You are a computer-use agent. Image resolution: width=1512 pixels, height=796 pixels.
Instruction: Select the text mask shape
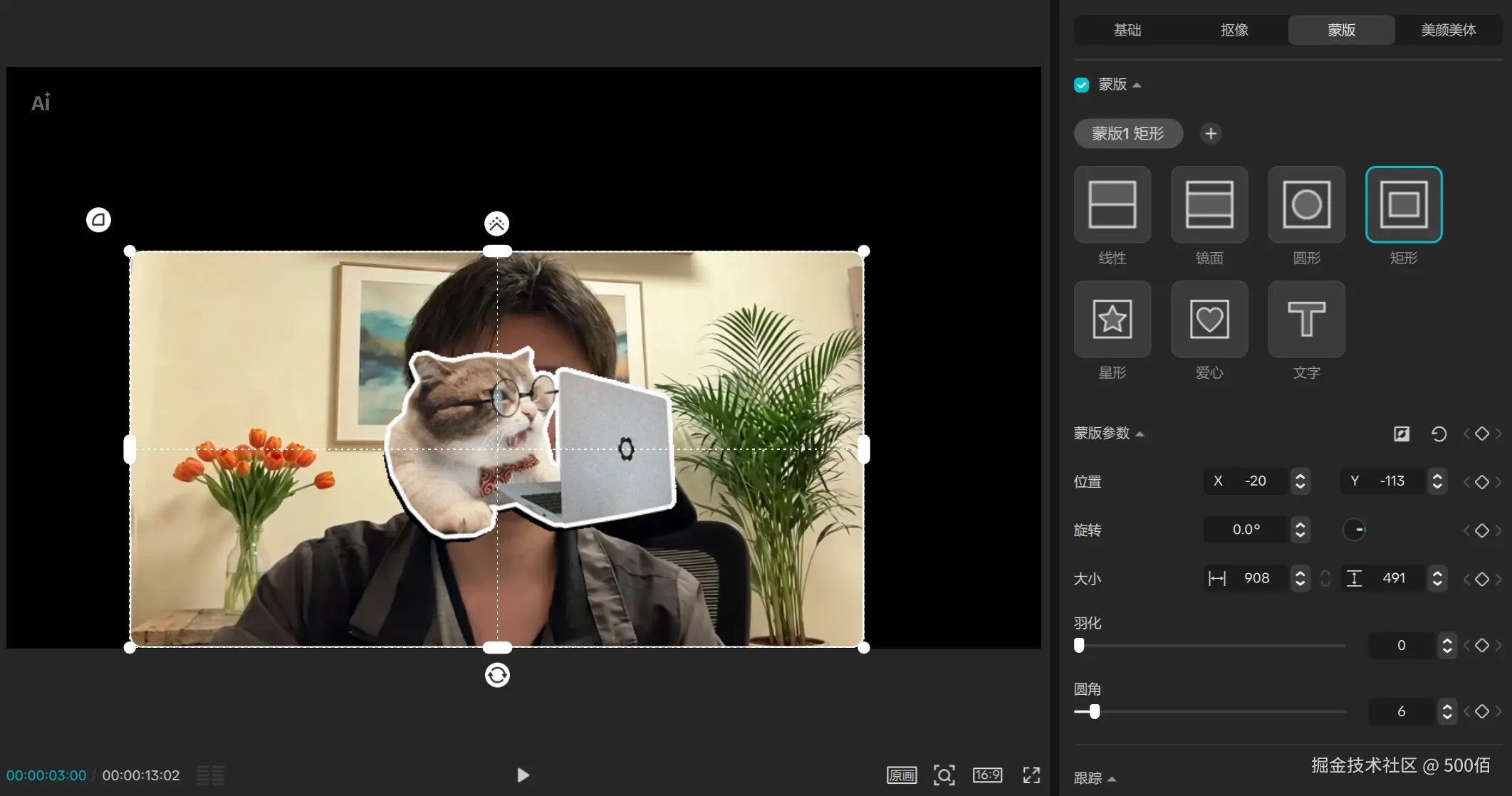(x=1306, y=319)
